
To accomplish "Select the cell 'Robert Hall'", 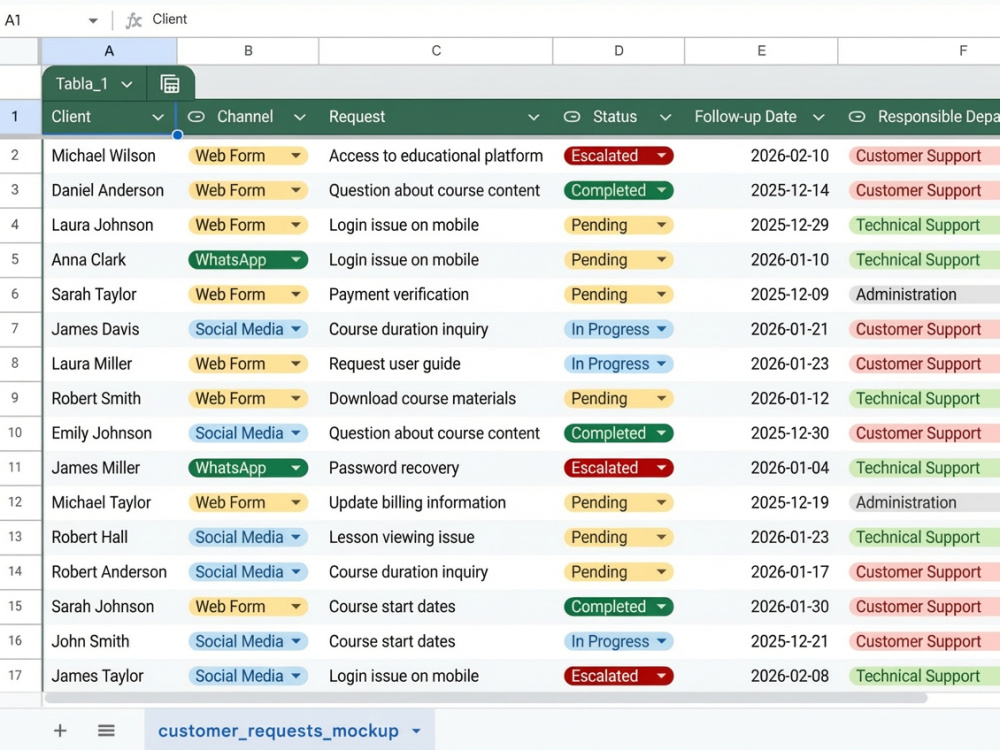I will (109, 537).
